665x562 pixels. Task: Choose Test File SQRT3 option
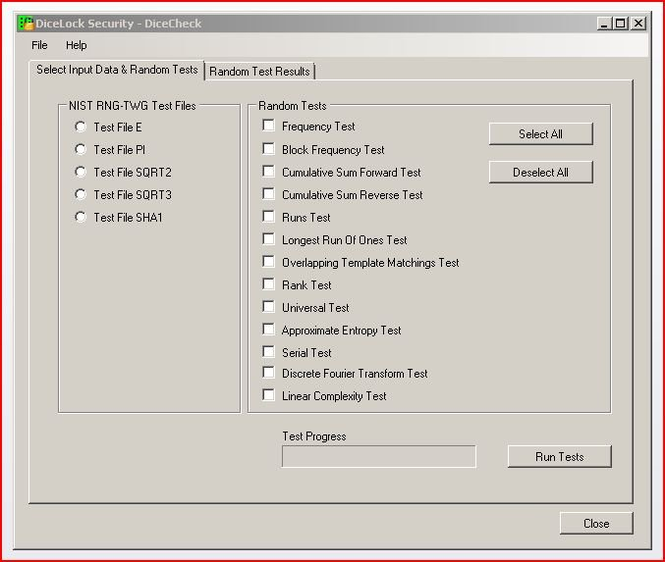tap(80, 194)
